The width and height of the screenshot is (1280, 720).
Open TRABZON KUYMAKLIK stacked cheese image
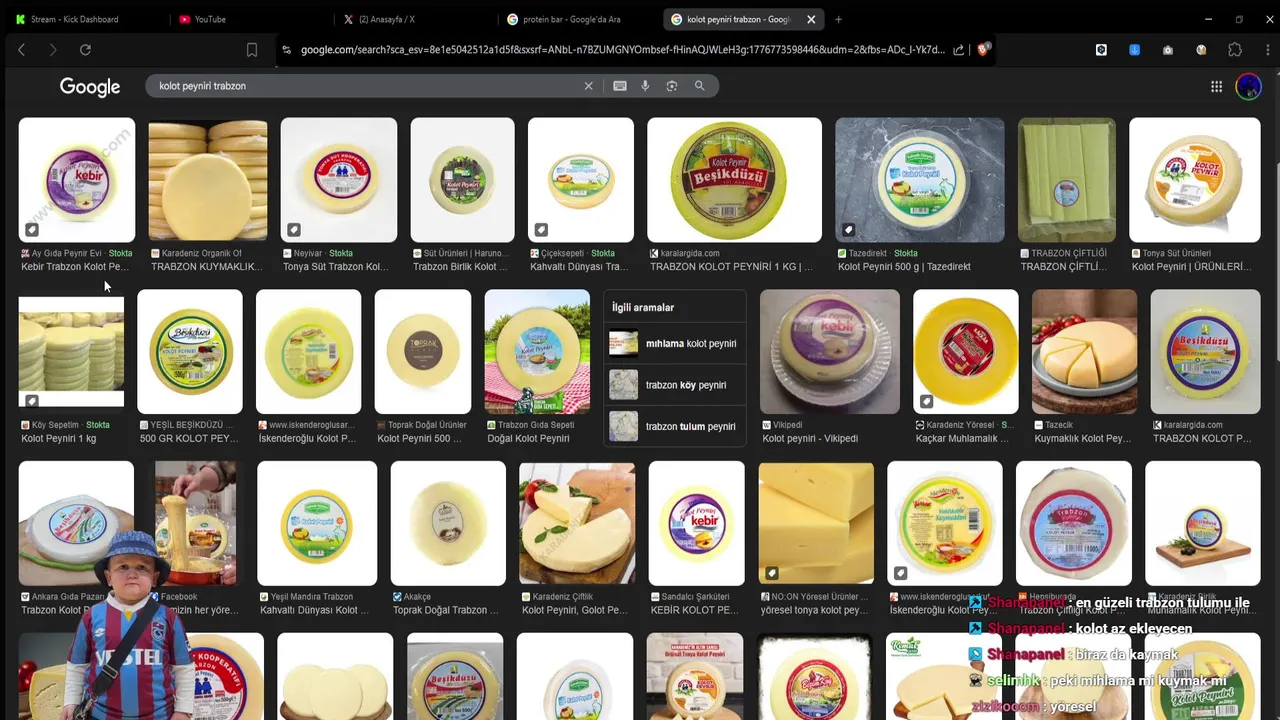[208, 180]
